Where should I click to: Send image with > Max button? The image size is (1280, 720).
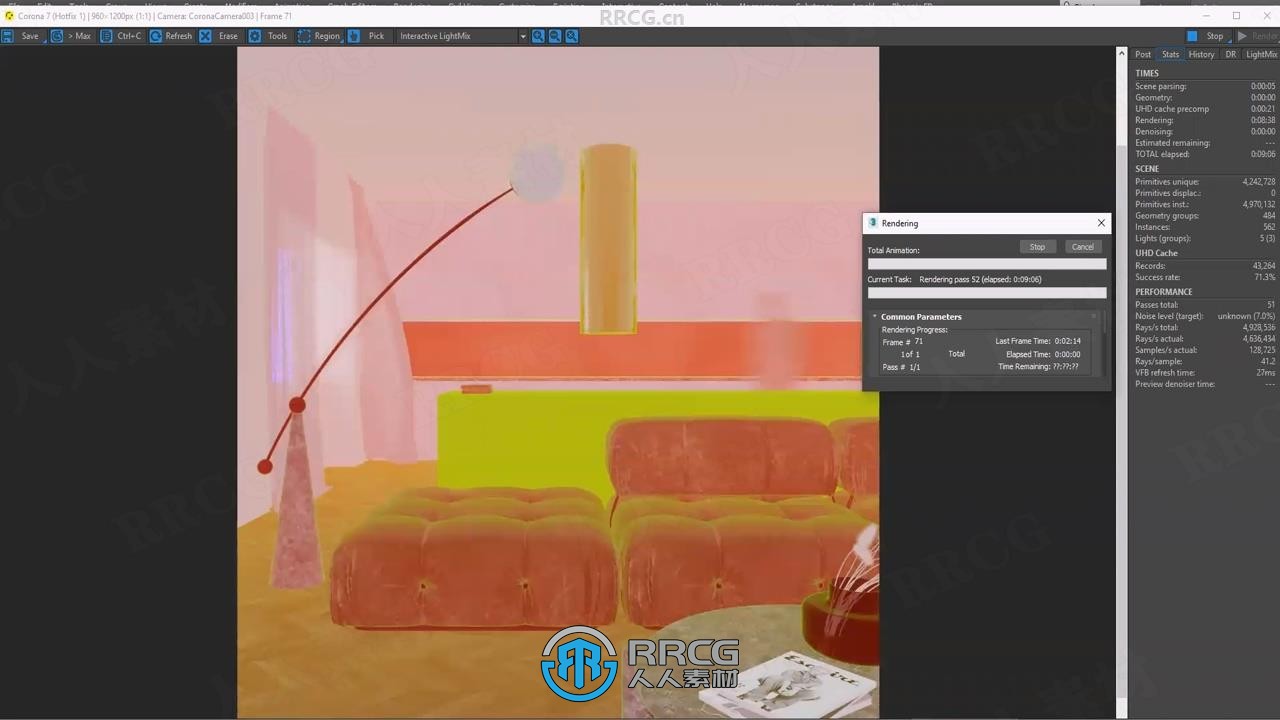click(79, 36)
